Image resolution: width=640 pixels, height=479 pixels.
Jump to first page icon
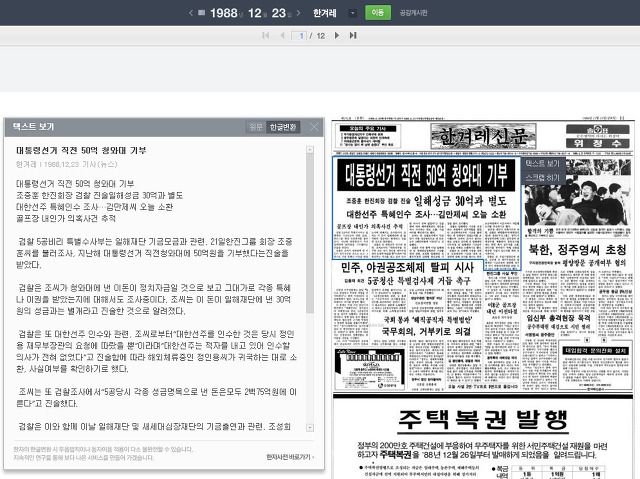coord(265,35)
